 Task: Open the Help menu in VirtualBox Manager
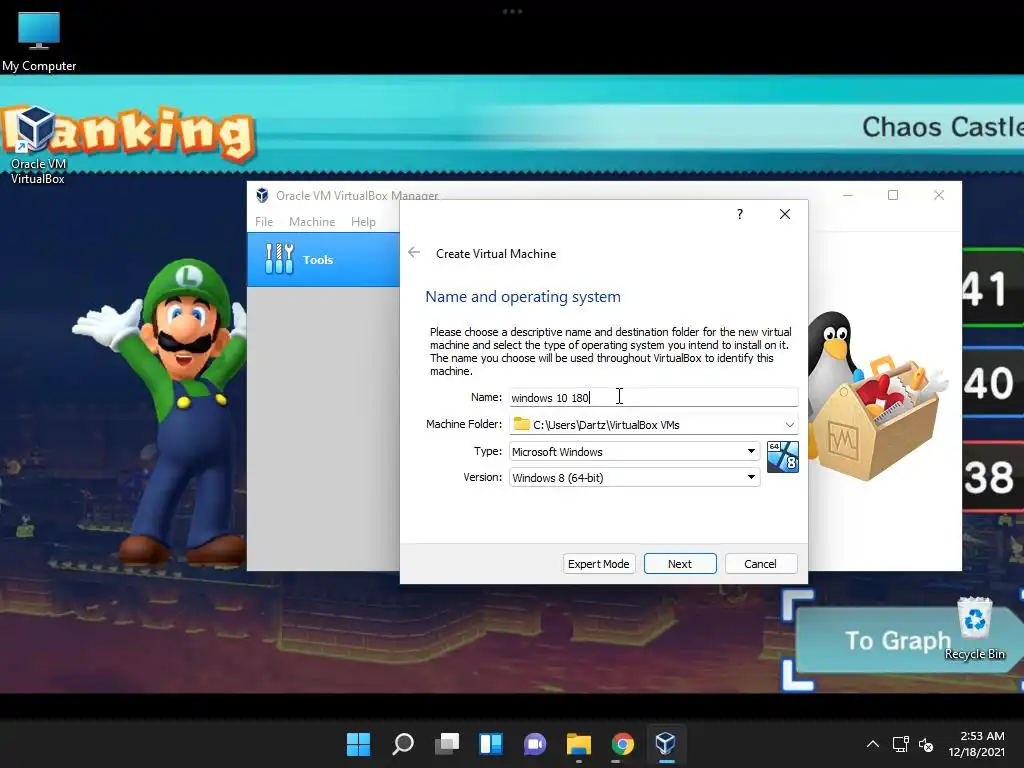363,221
